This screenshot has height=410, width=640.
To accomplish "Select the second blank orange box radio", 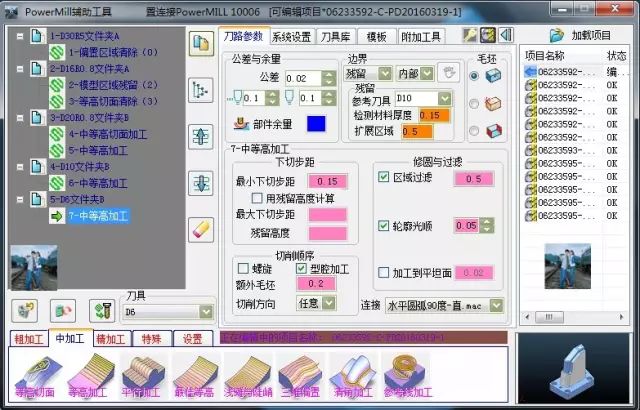I will 474,104.
